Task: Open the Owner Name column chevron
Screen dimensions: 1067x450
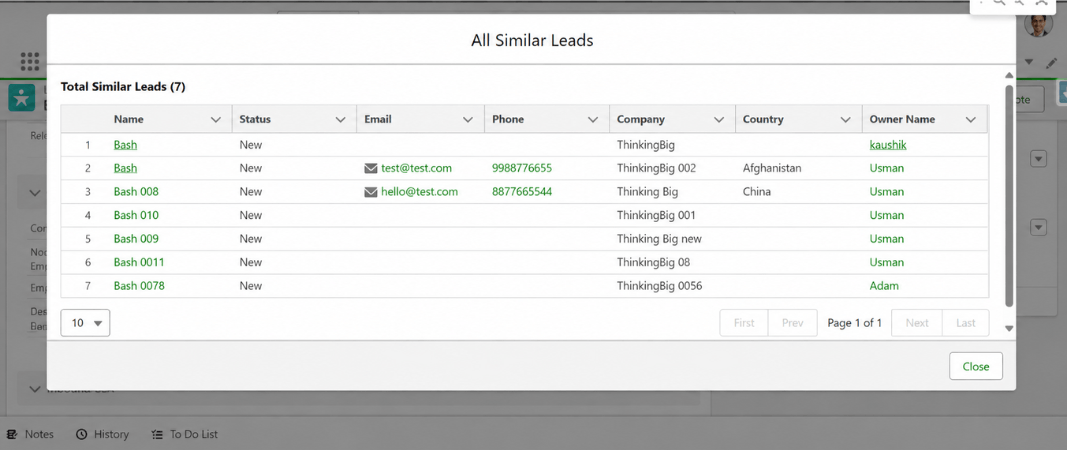Action: click(971, 119)
